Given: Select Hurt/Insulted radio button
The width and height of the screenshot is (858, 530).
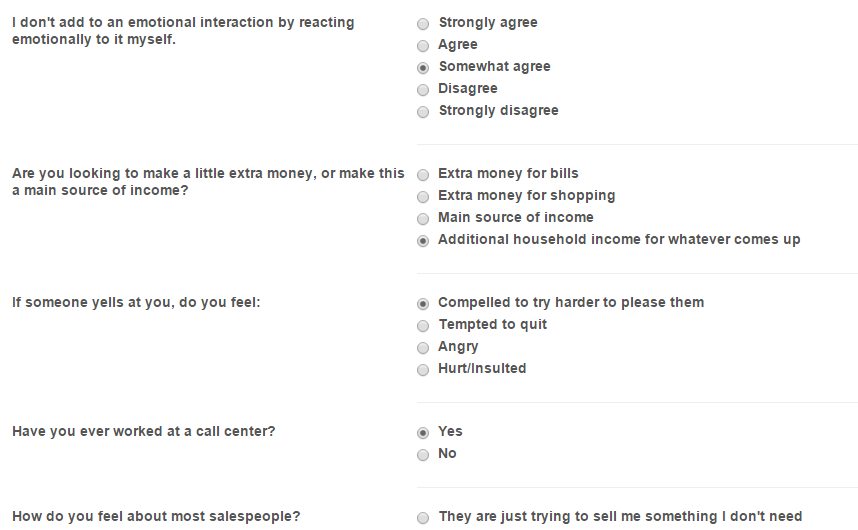Looking at the screenshot, I should [423, 370].
